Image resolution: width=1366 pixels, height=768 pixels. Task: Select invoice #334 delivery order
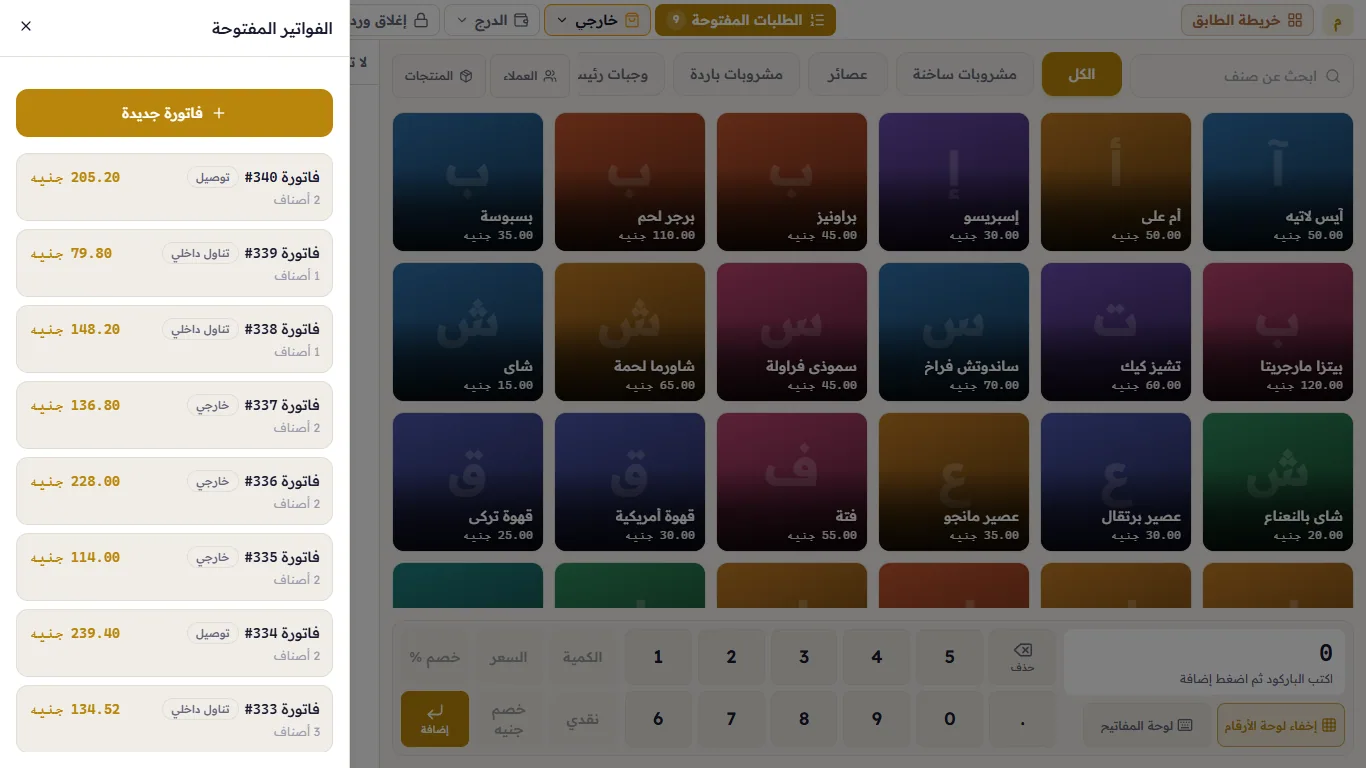174,643
